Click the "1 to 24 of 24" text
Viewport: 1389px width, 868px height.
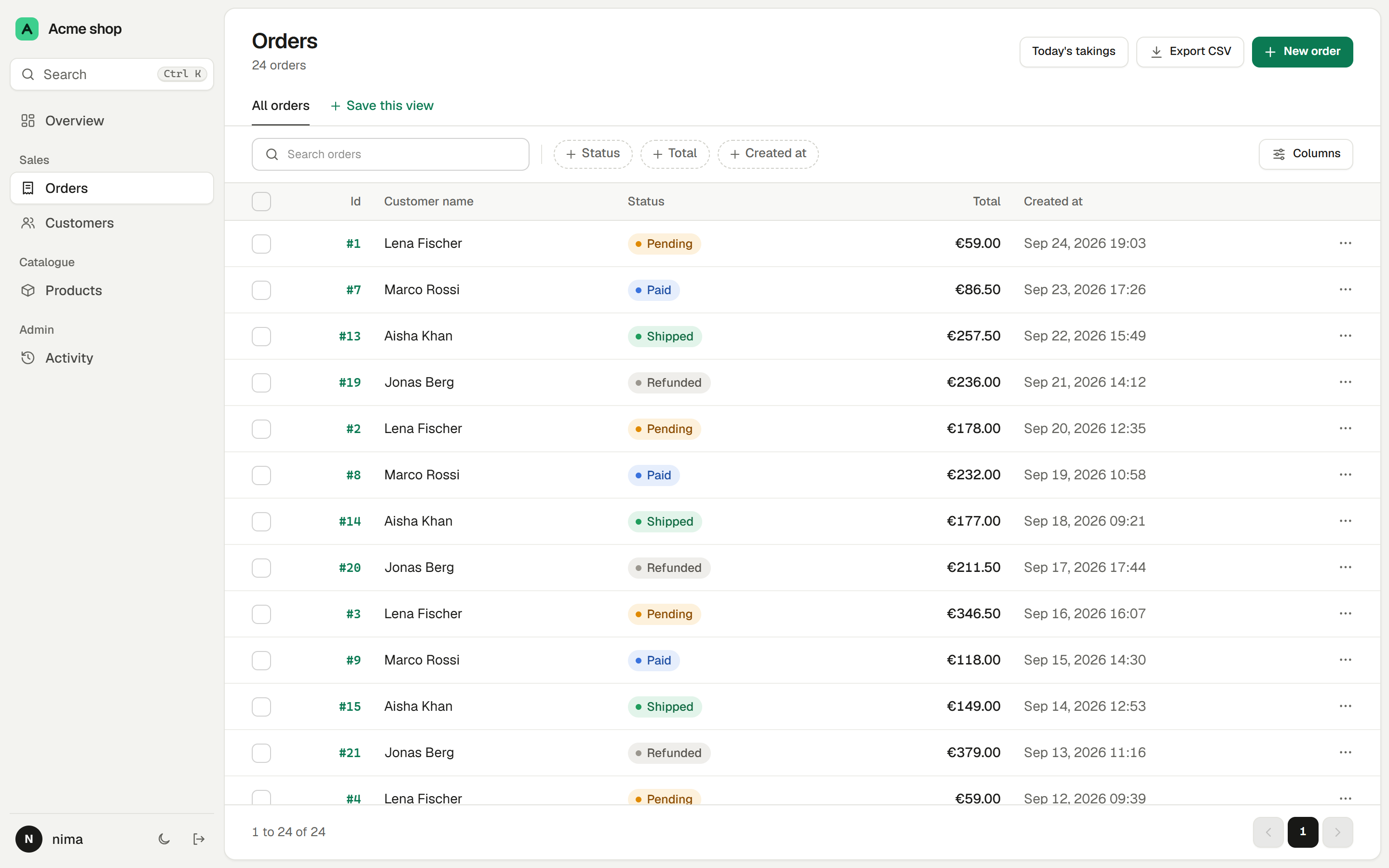pos(289,832)
